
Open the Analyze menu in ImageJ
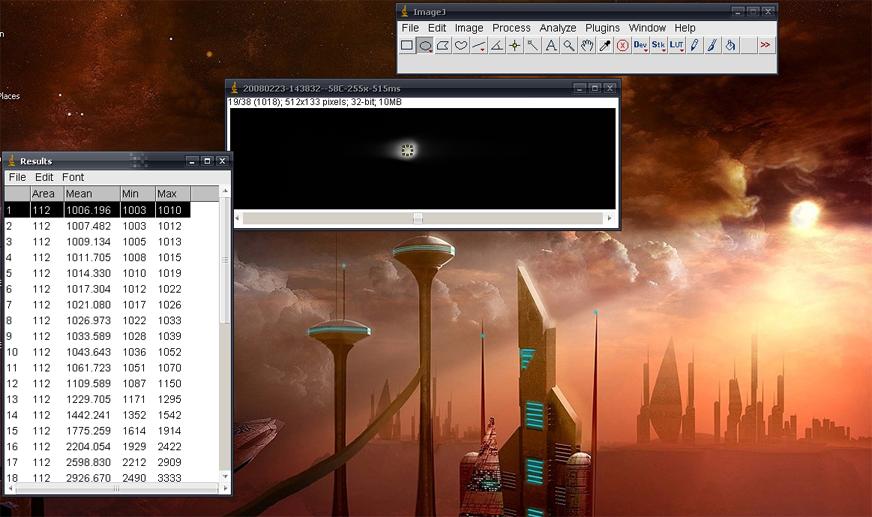[558, 28]
